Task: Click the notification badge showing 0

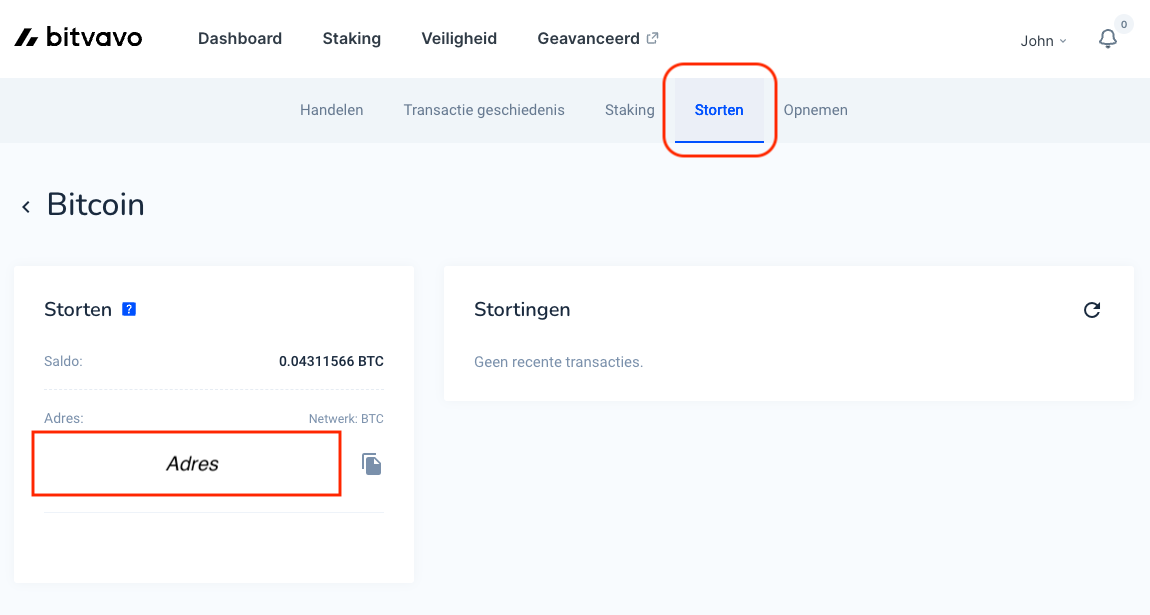Action: [x=1122, y=22]
